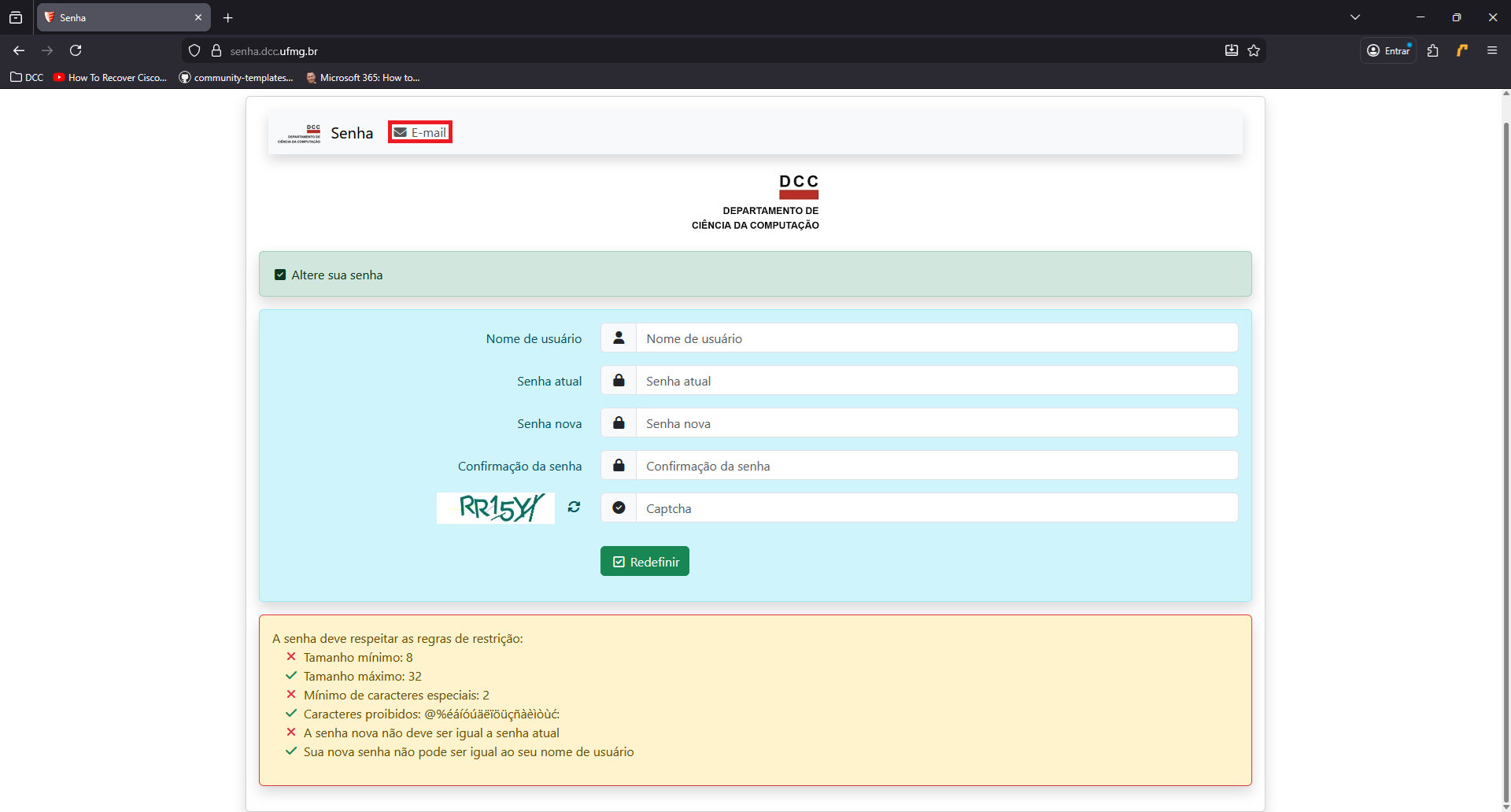
Task: Click the shield tracking protection icon
Action: click(194, 51)
